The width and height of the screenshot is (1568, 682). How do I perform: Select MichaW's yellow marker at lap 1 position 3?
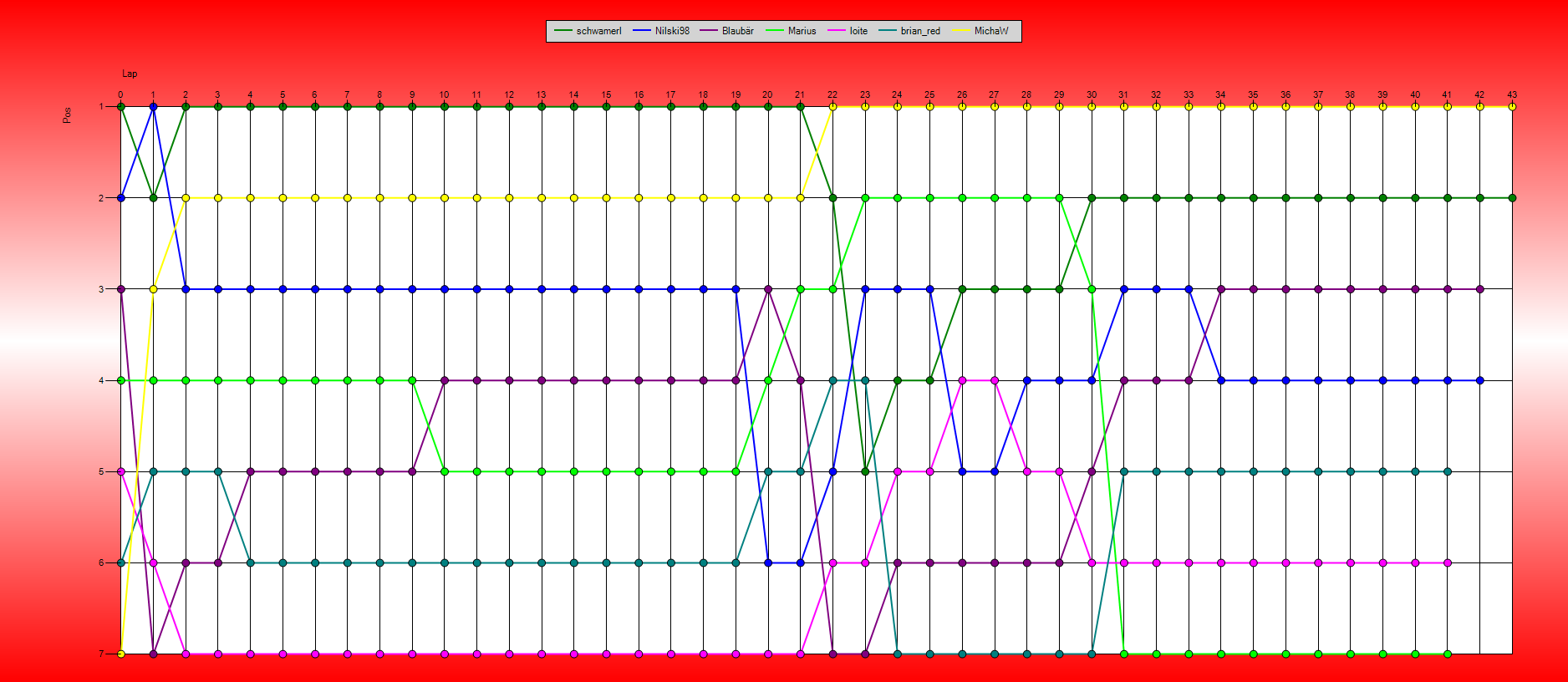pyautogui.click(x=153, y=289)
